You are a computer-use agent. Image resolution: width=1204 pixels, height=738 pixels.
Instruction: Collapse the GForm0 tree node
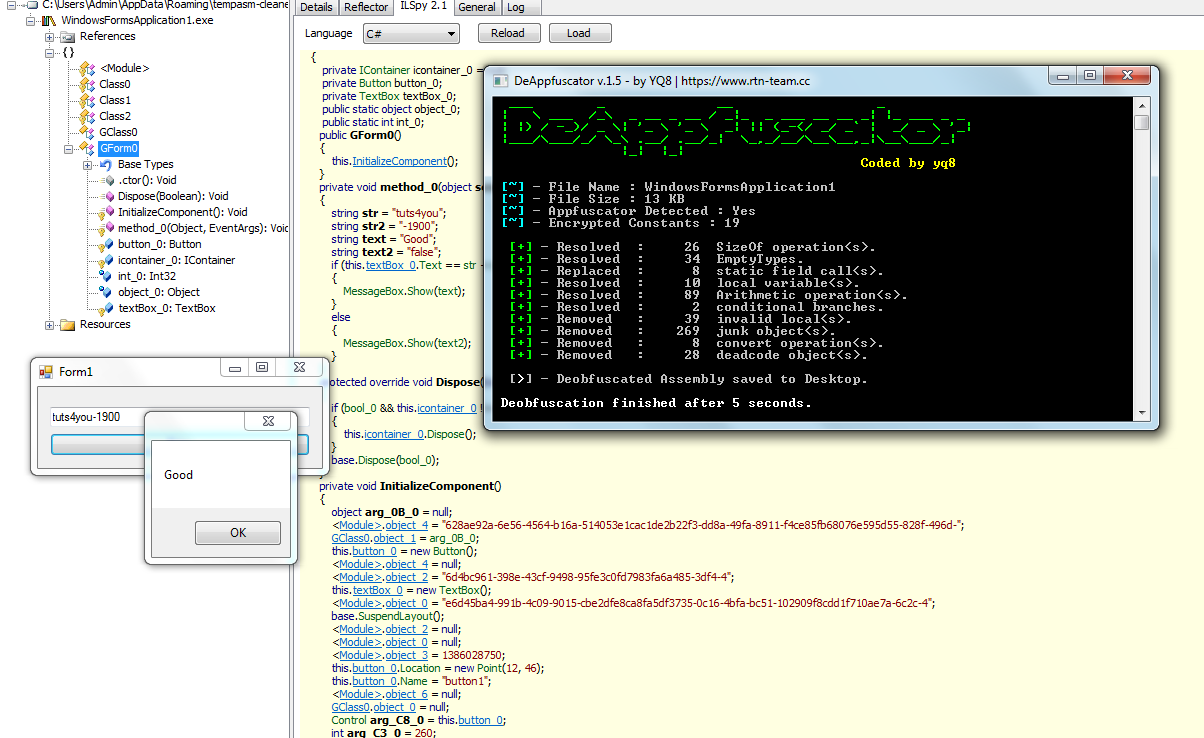point(68,148)
